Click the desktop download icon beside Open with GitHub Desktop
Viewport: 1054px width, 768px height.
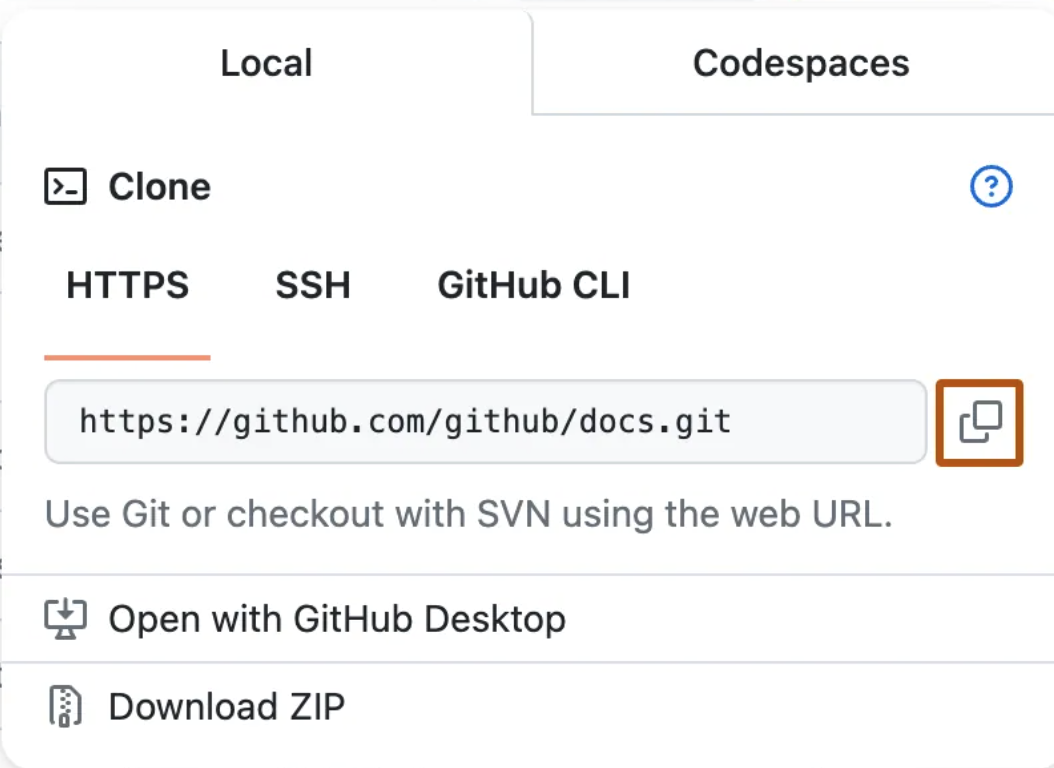[65, 619]
